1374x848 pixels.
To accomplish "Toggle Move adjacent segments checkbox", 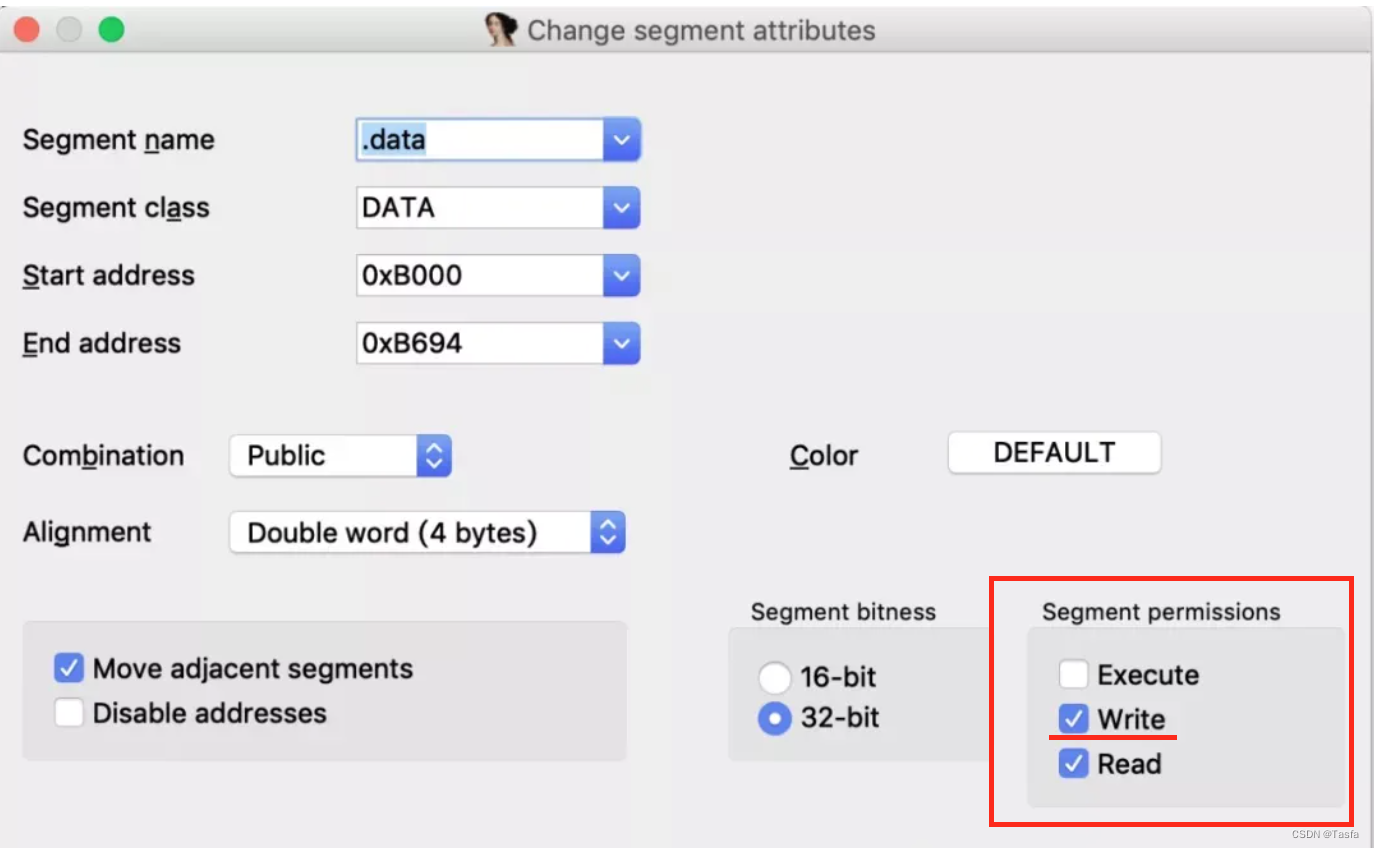I will point(69,668).
